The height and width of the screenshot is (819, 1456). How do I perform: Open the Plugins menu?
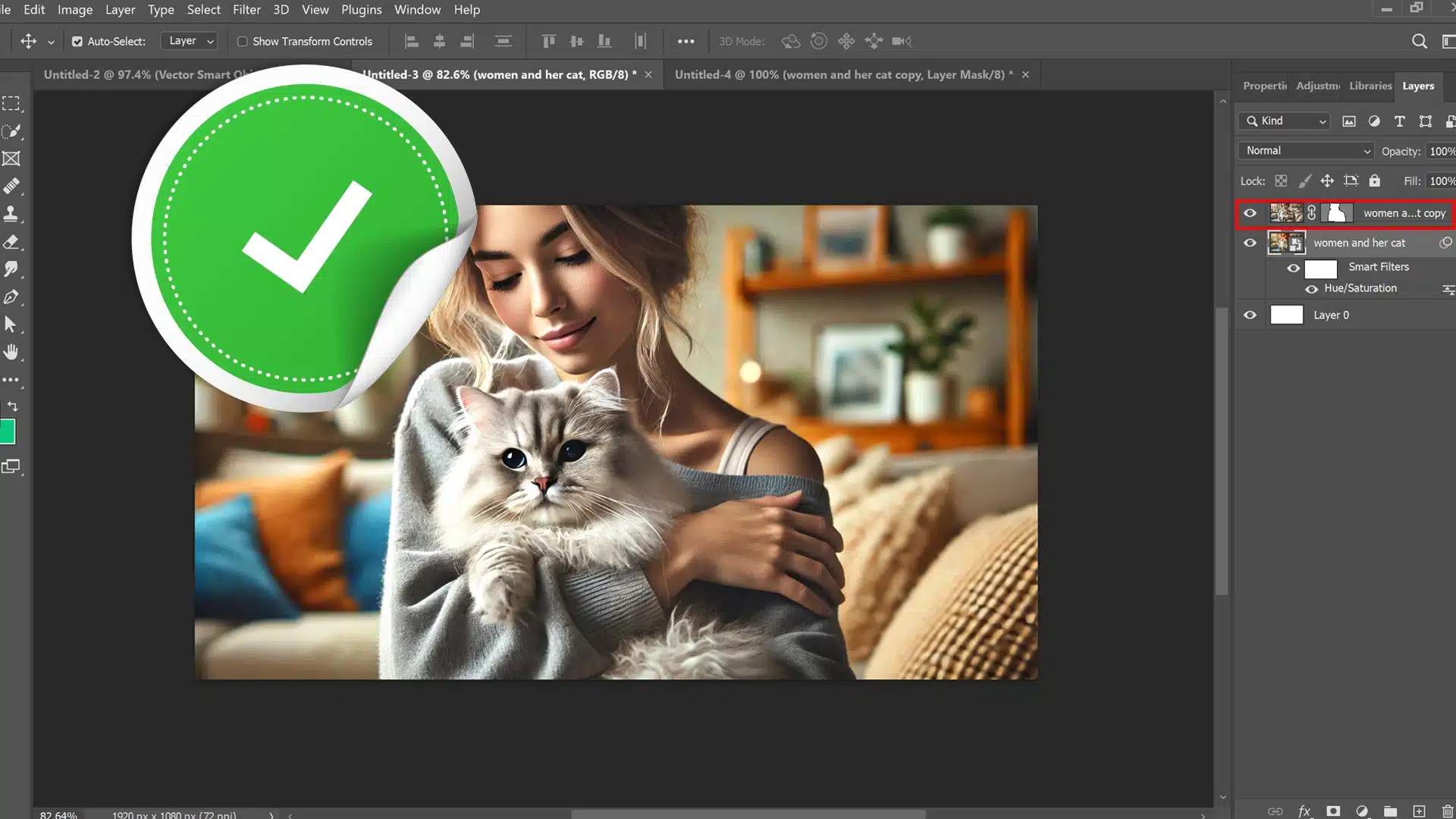coord(361,10)
